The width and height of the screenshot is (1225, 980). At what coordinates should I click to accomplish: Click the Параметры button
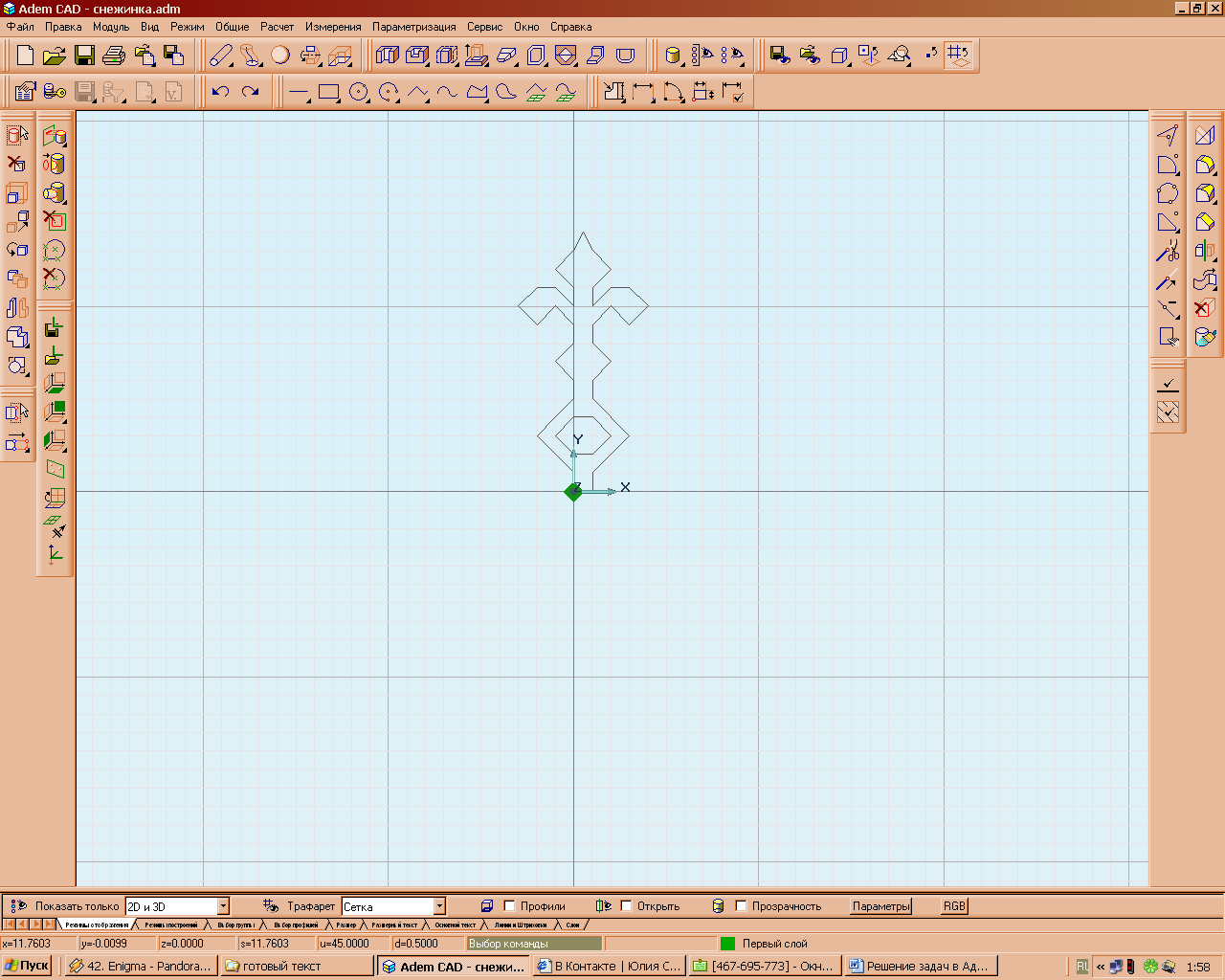(x=881, y=906)
